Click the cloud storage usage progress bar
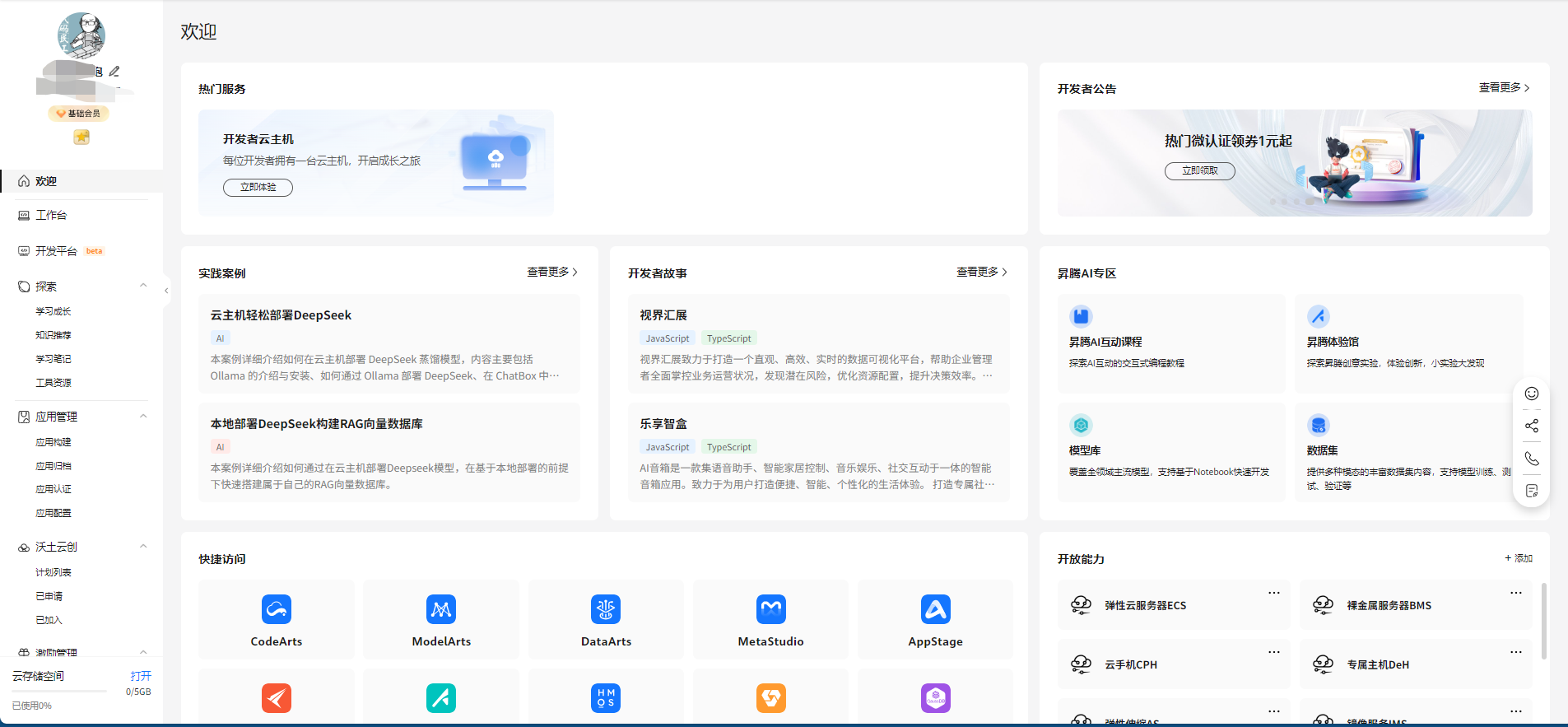The image size is (1568, 727). click(x=59, y=692)
